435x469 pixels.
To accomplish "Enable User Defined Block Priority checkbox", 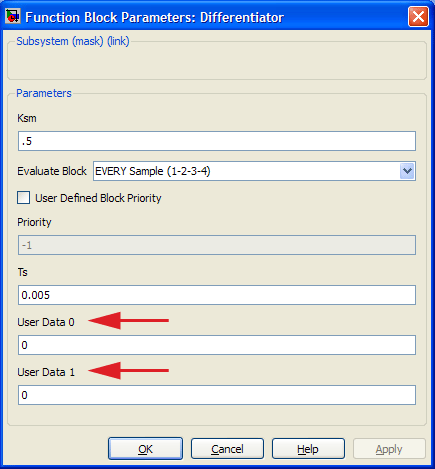I will coord(24,198).
